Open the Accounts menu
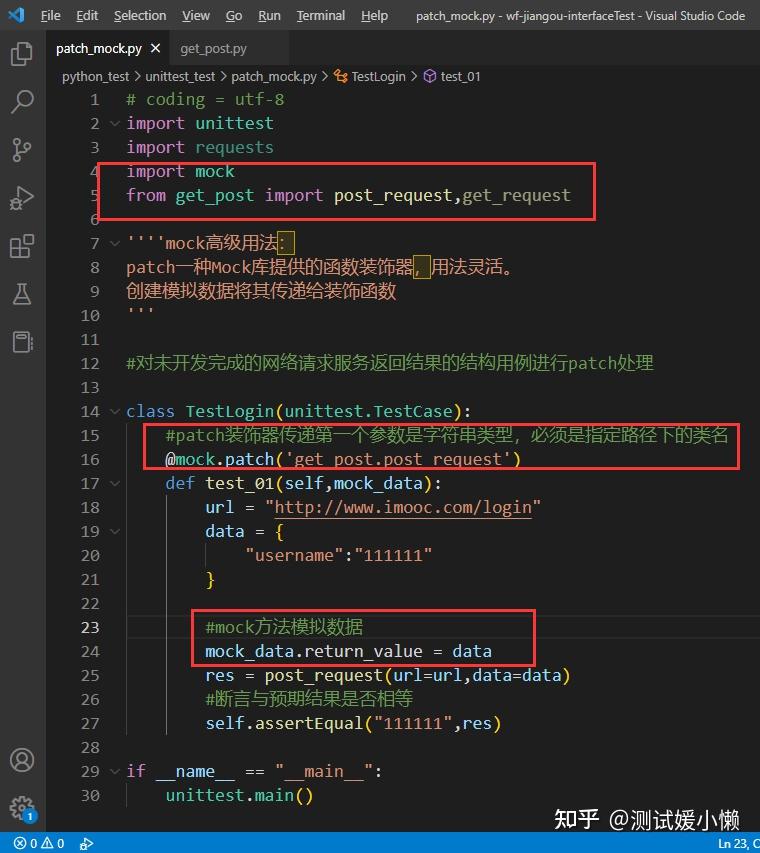 pyautogui.click(x=22, y=760)
